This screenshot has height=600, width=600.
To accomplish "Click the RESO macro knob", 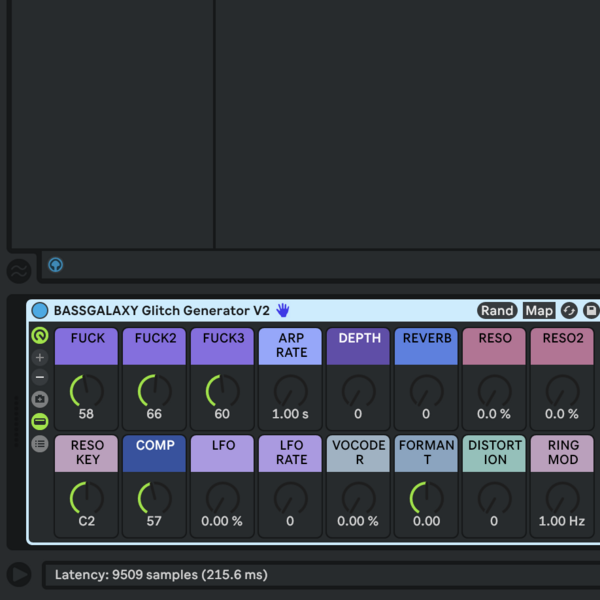I will coord(494,391).
